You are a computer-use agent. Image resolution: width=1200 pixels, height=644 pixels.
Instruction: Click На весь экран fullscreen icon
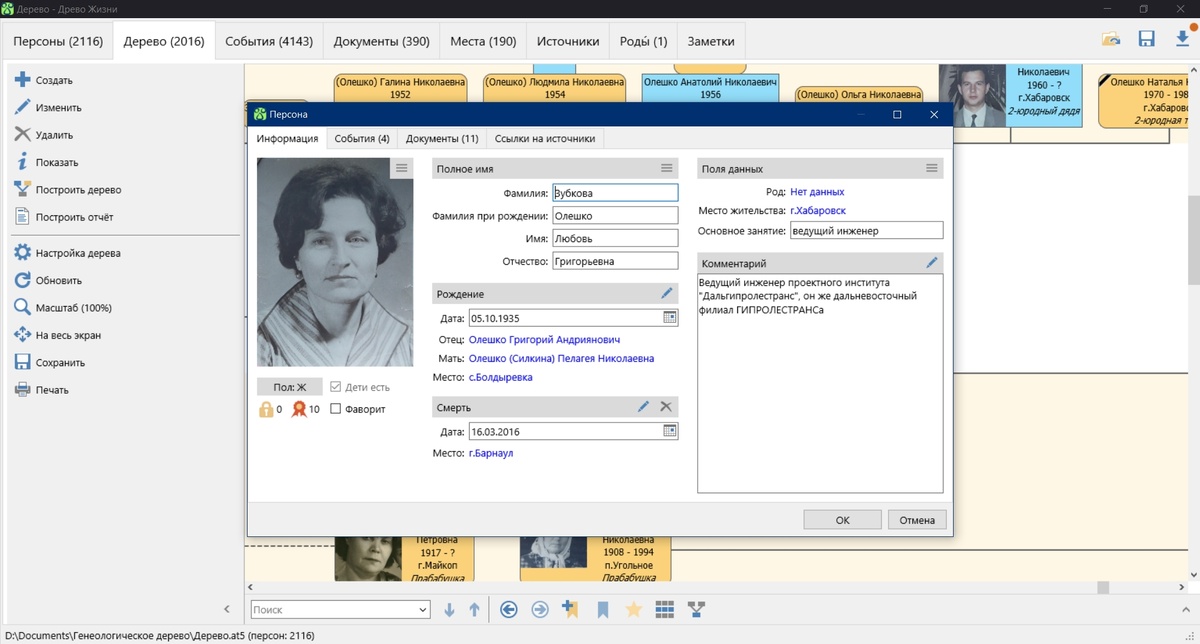pyautogui.click(x=22, y=335)
